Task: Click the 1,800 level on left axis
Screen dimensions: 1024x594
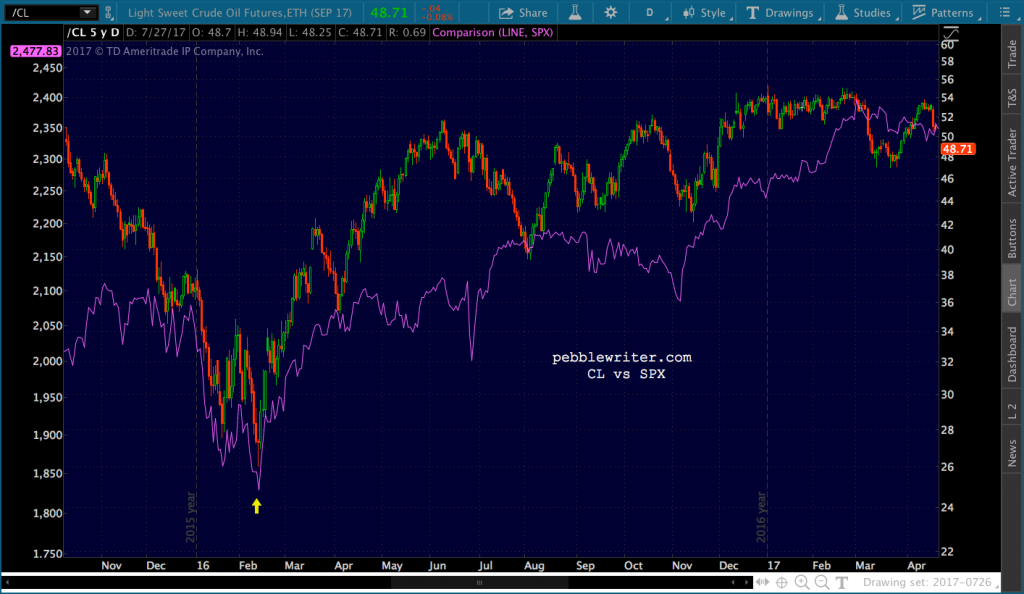Action: click(47, 513)
